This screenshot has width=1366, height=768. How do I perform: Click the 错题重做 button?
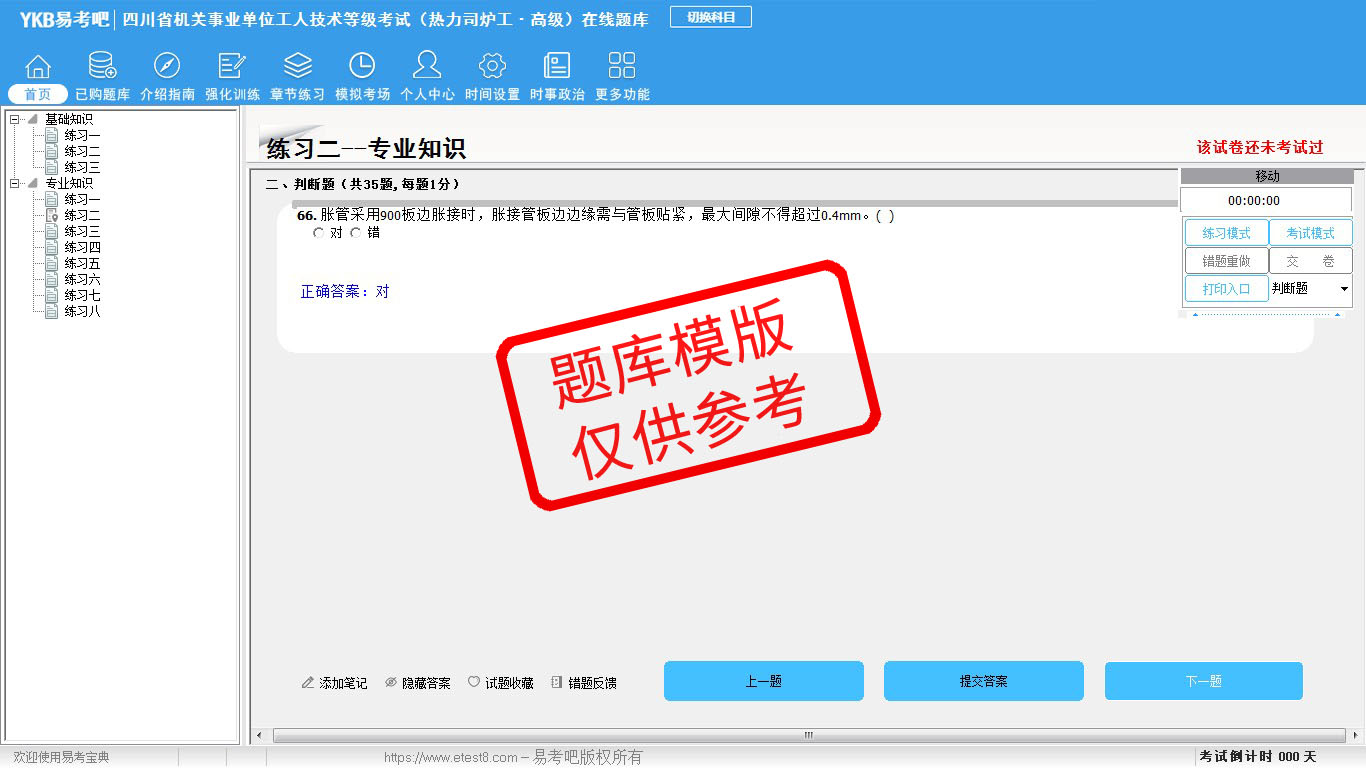point(1226,261)
